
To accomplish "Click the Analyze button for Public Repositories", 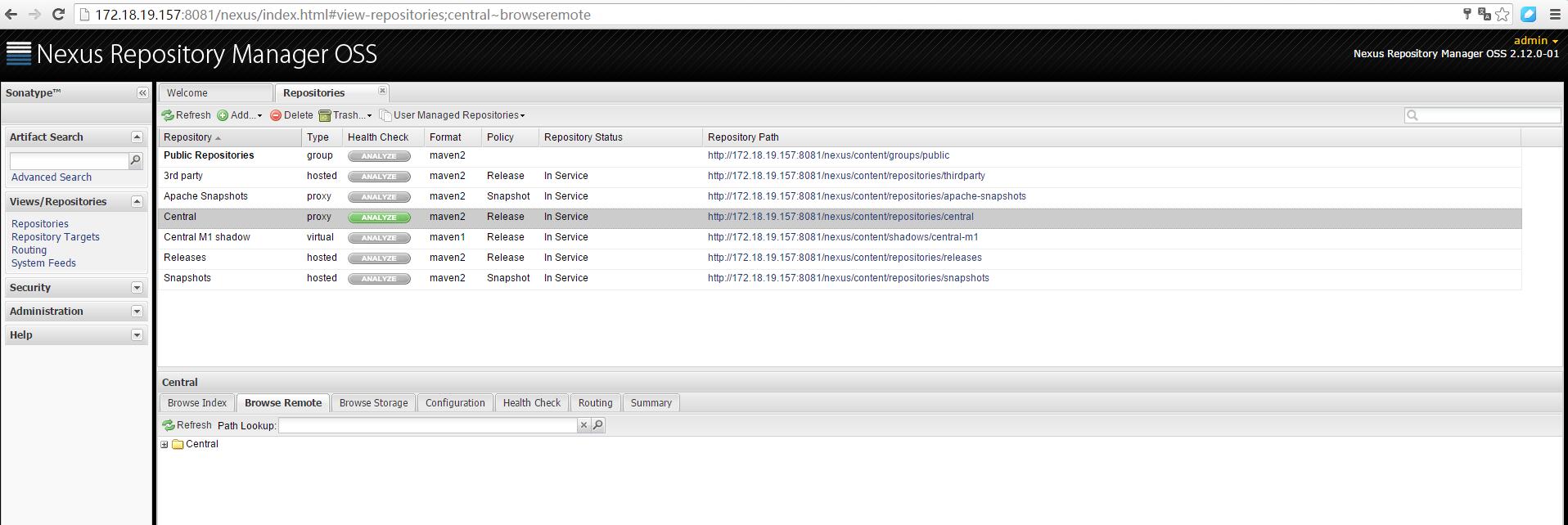I will point(379,156).
